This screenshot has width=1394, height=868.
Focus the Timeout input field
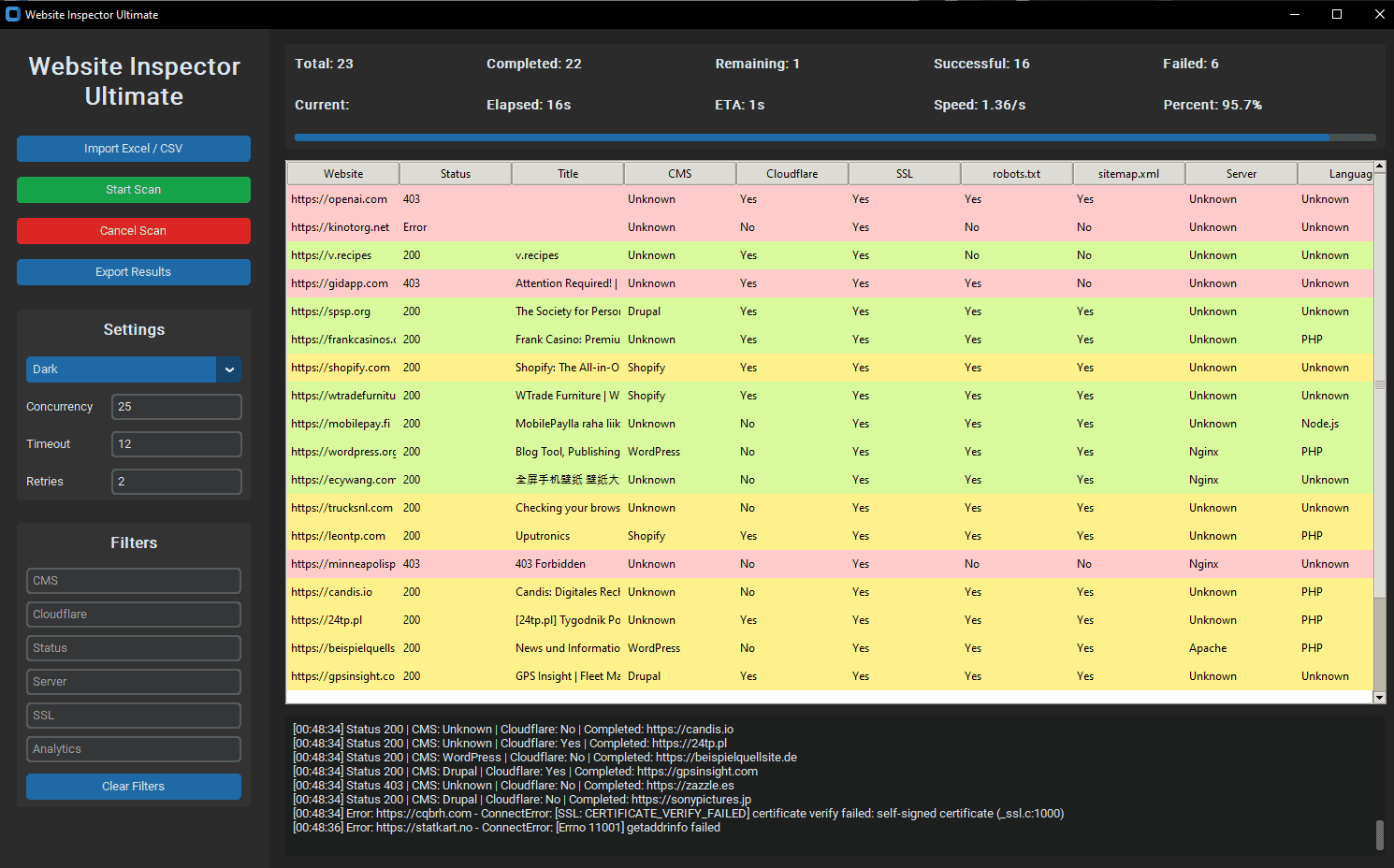click(177, 444)
